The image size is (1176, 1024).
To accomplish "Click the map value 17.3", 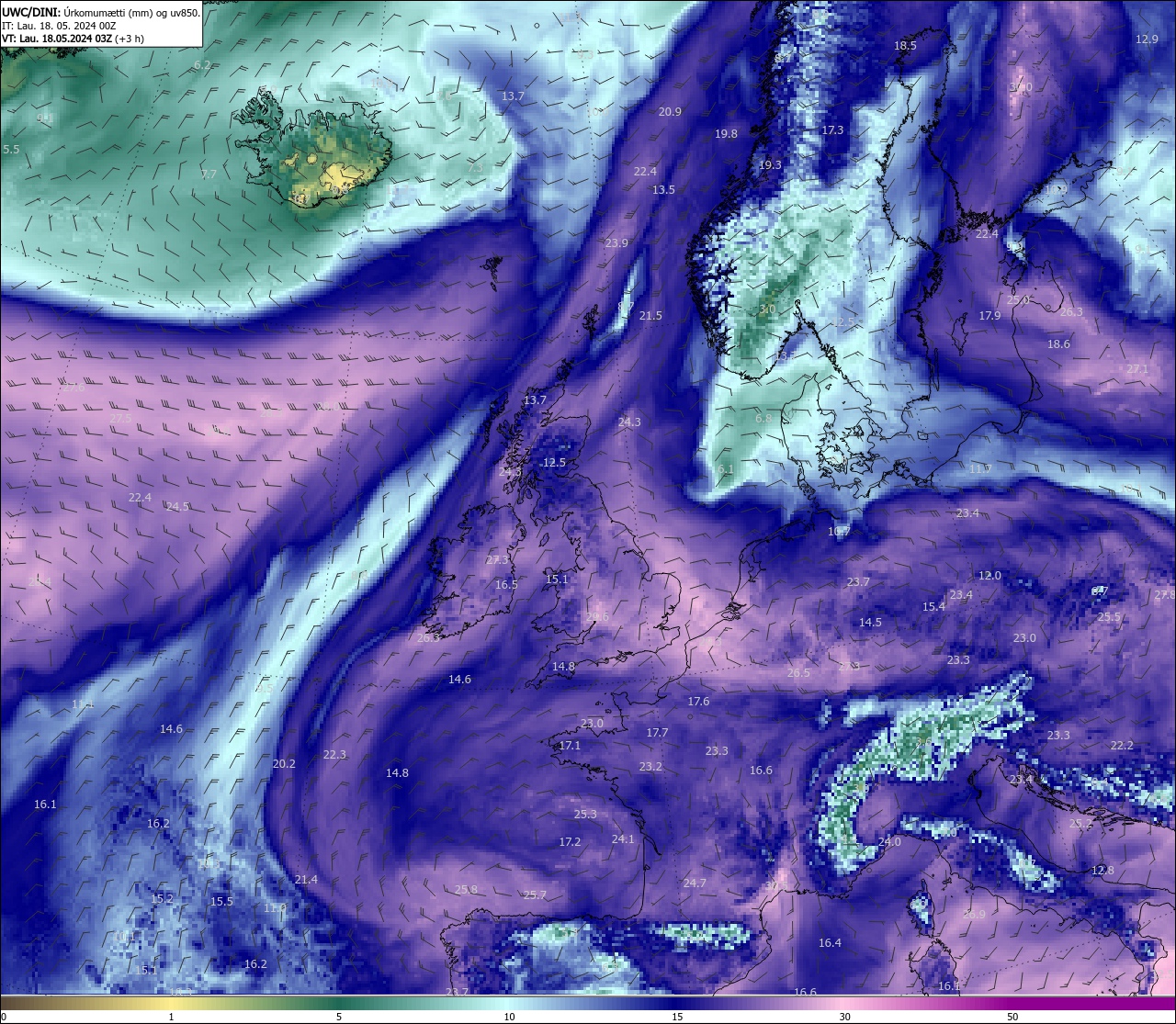I will tap(832, 130).
